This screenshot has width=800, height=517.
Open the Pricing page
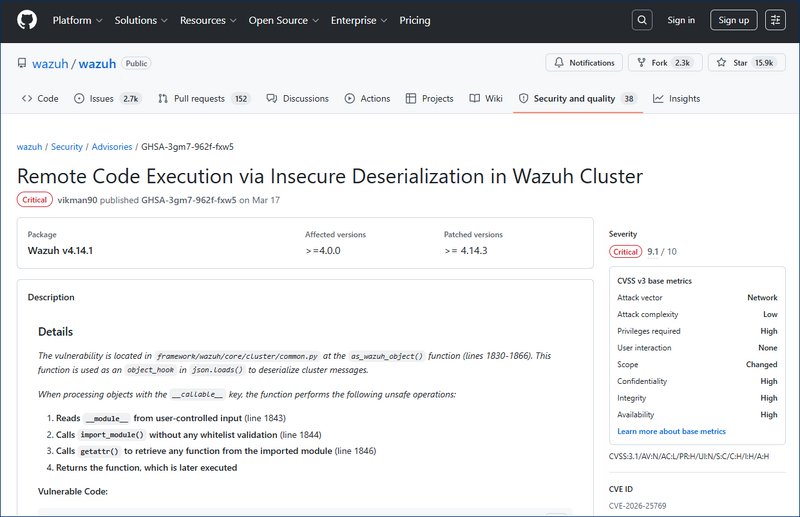pos(415,20)
